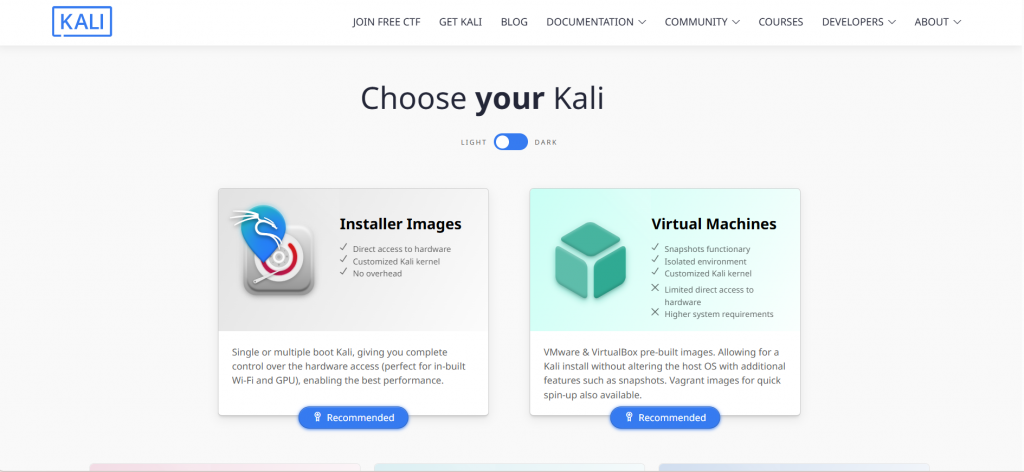Click the Installer Images disk icon

click(273, 250)
